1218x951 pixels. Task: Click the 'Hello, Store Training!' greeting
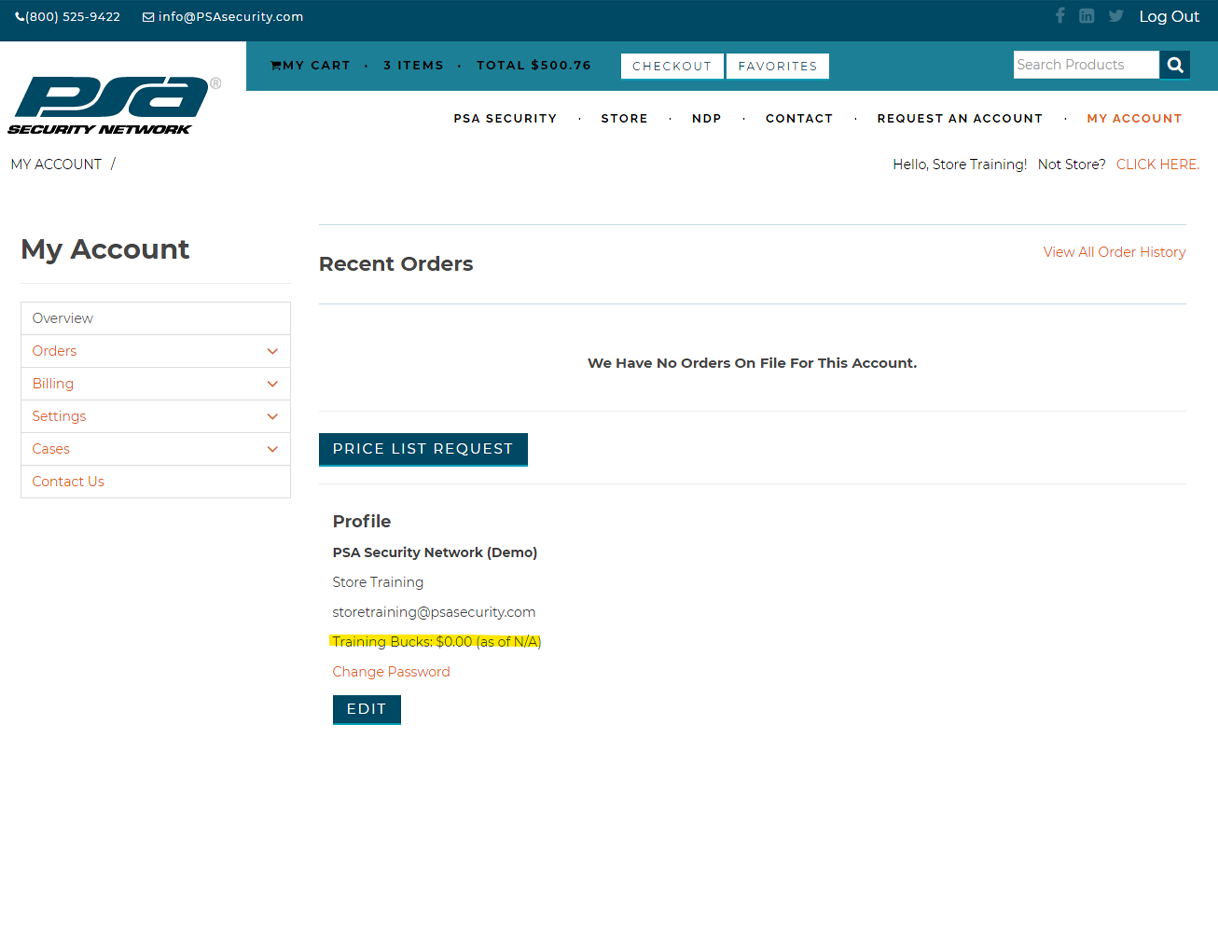click(x=960, y=164)
